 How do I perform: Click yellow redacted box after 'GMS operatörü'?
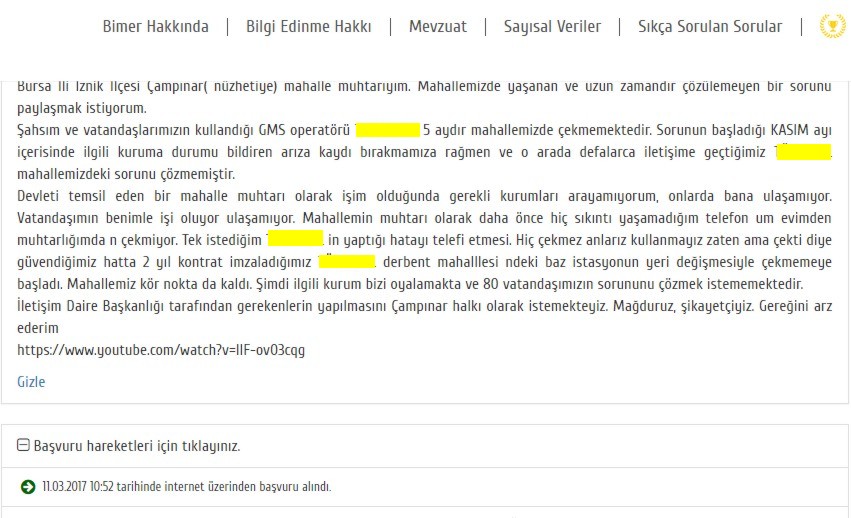click(388, 130)
